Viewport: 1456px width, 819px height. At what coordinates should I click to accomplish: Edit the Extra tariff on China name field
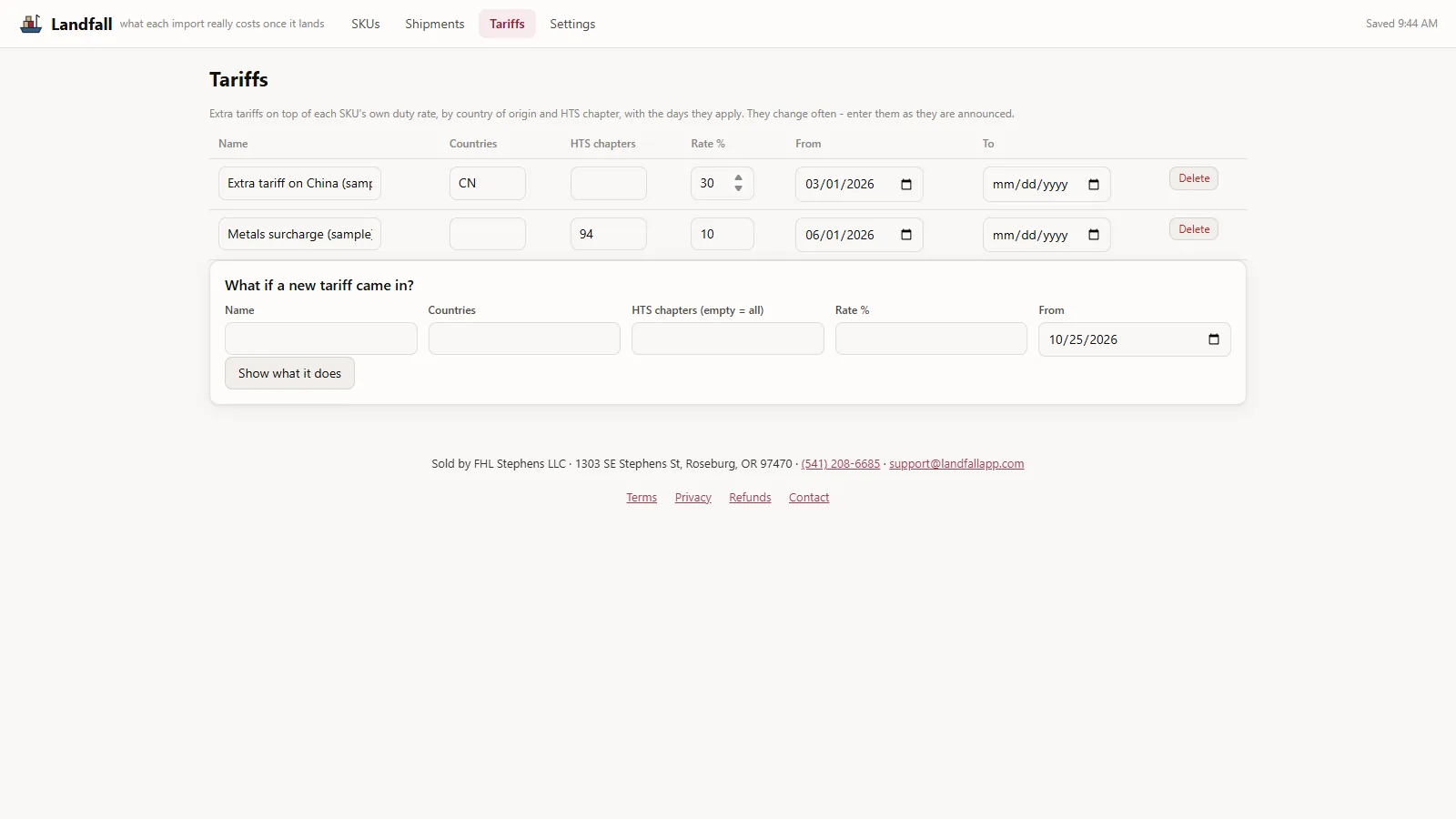pyautogui.click(x=299, y=183)
